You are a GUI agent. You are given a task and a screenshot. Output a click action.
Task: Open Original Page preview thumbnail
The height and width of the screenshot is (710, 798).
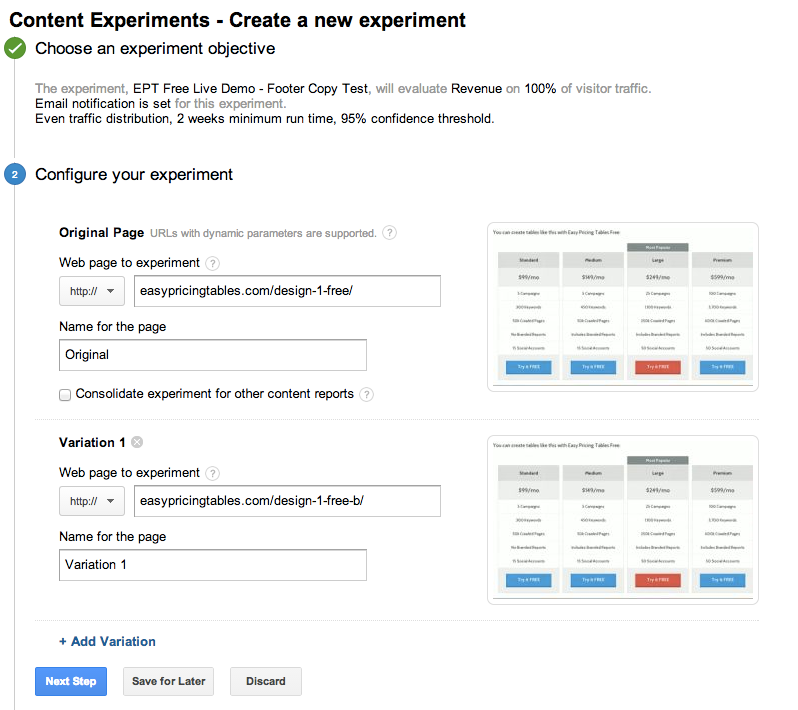[x=622, y=307]
